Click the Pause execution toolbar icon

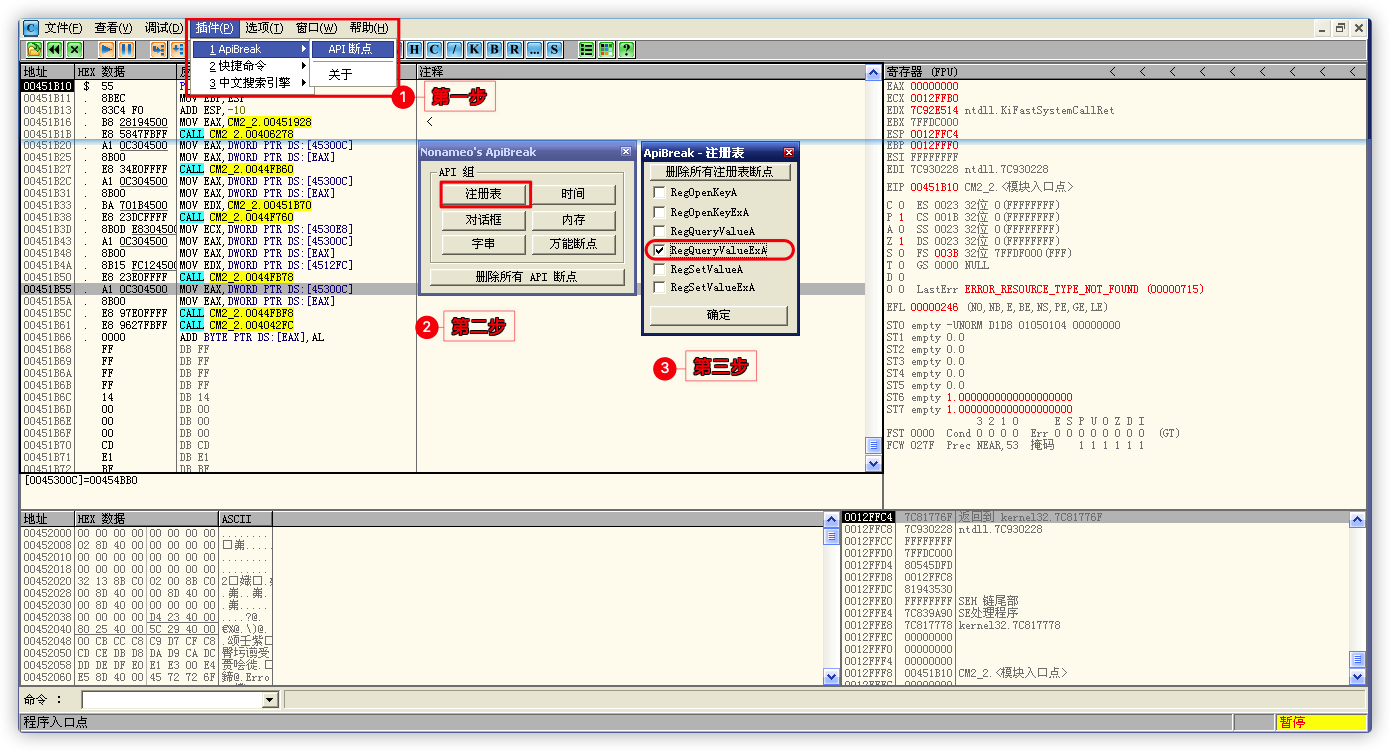127,49
